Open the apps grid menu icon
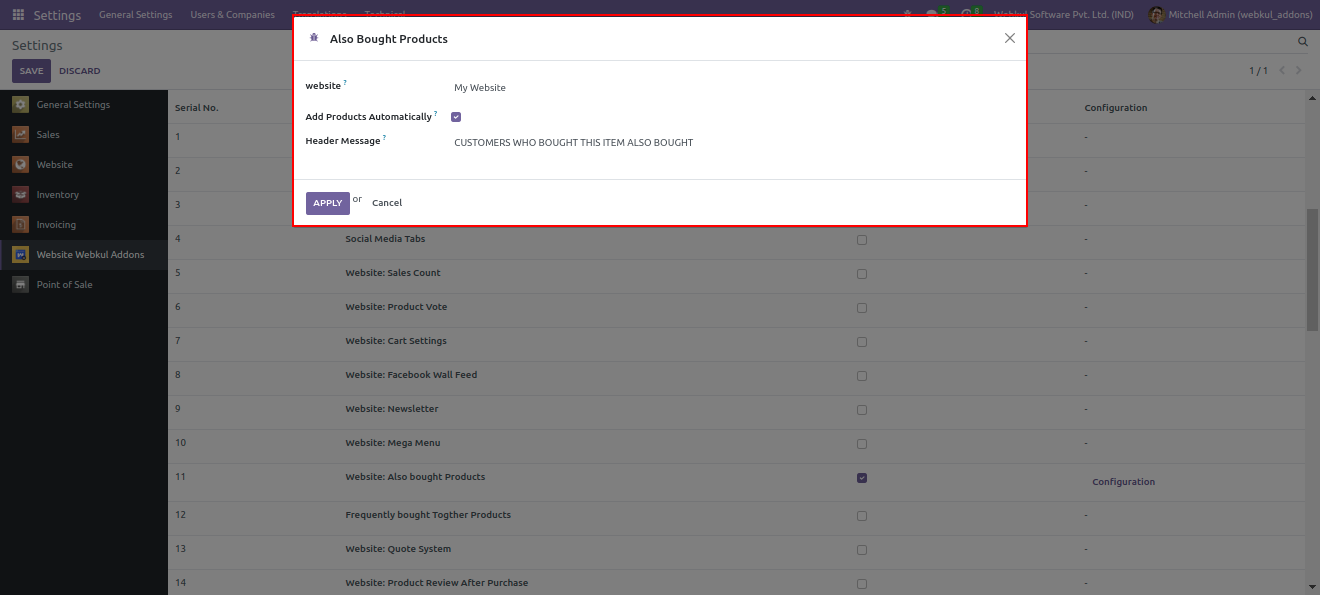The height and width of the screenshot is (595, 1320). tap(18, 15)
